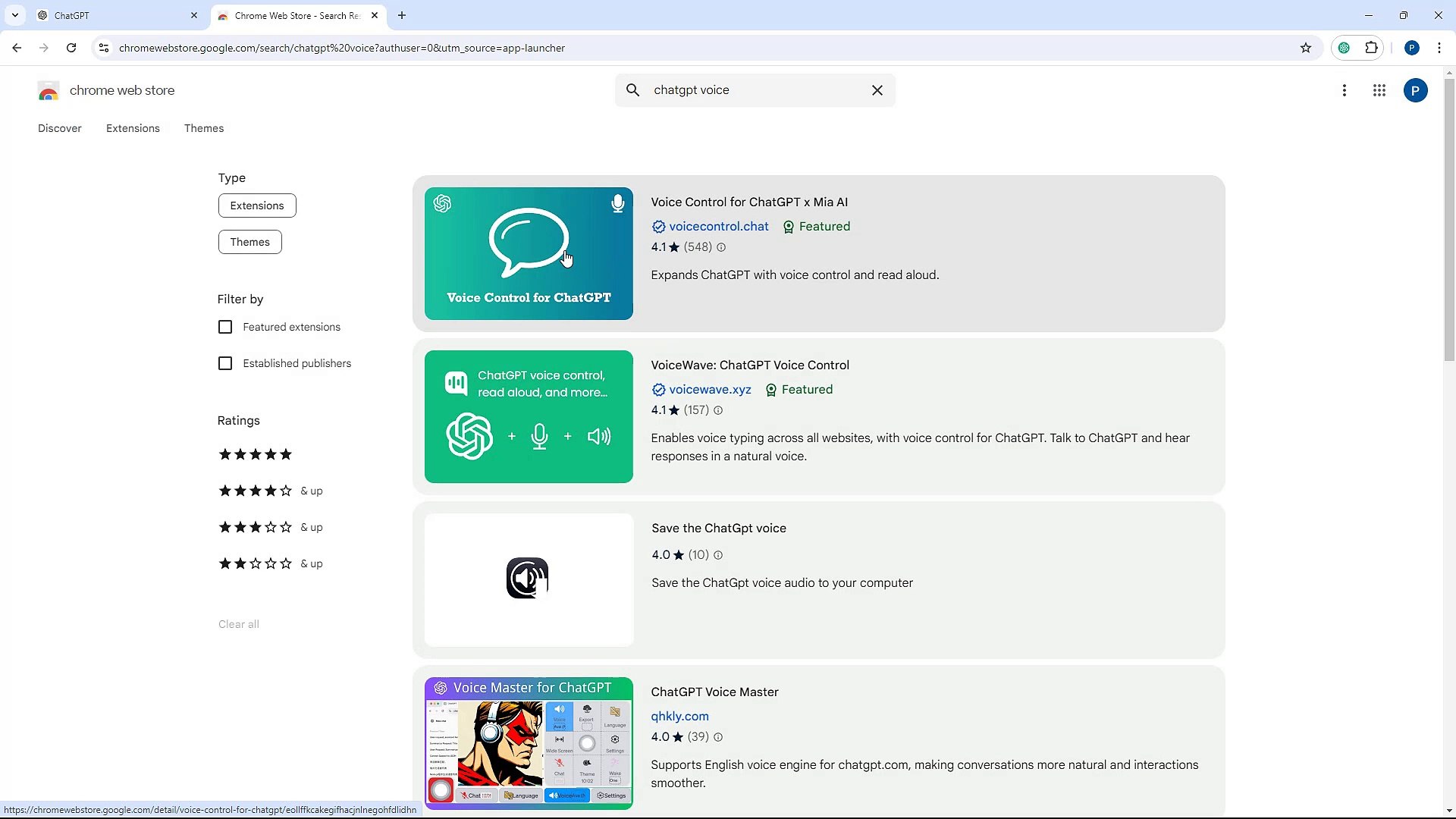Open the VoiceWave extension thumbnail
This screenshot has width=1456, height=819.
529,416
